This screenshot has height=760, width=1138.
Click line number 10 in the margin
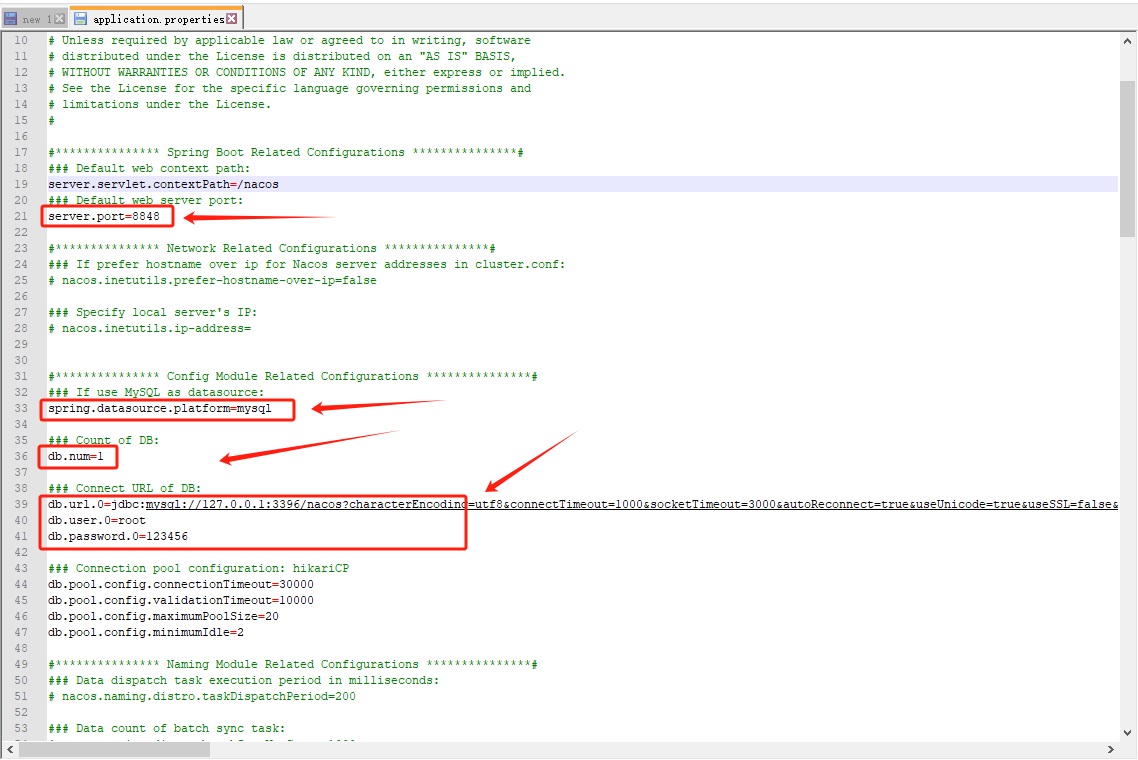pos(21,41)
